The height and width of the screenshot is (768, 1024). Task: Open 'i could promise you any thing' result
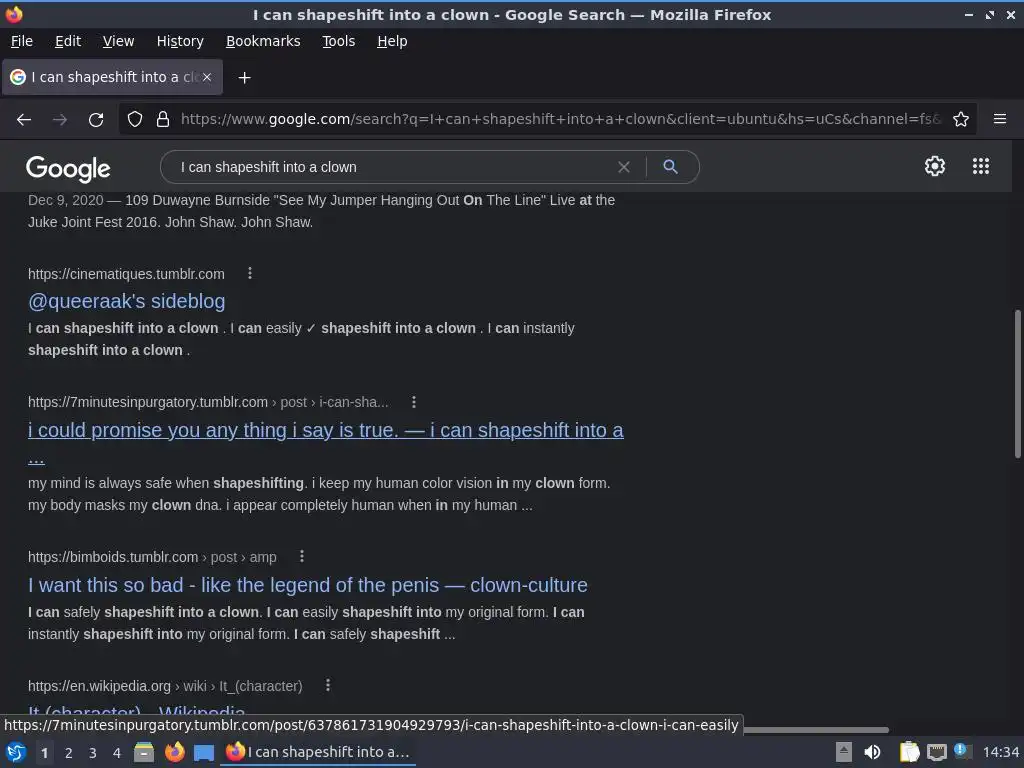[325, 430]
